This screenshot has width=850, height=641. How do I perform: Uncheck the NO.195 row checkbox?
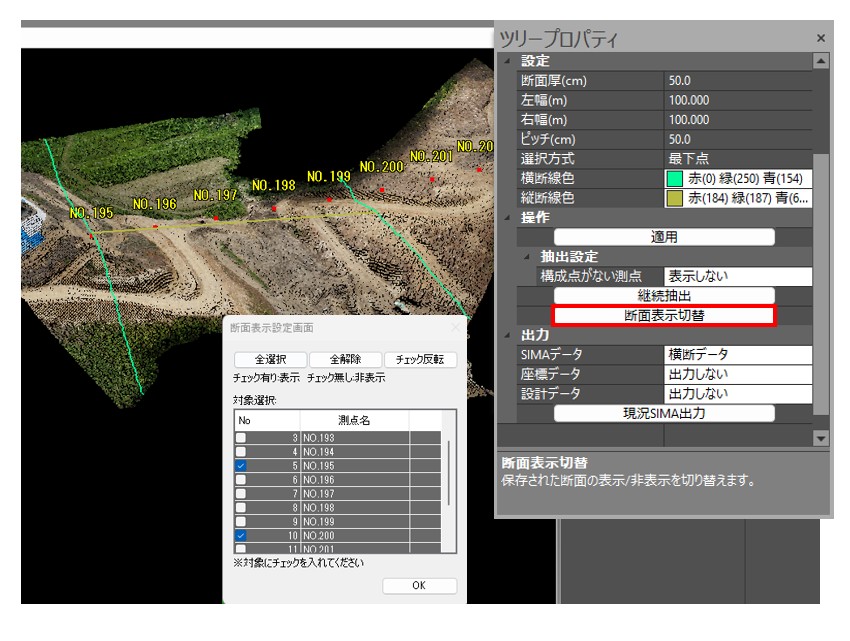click(x=240, y=466)
